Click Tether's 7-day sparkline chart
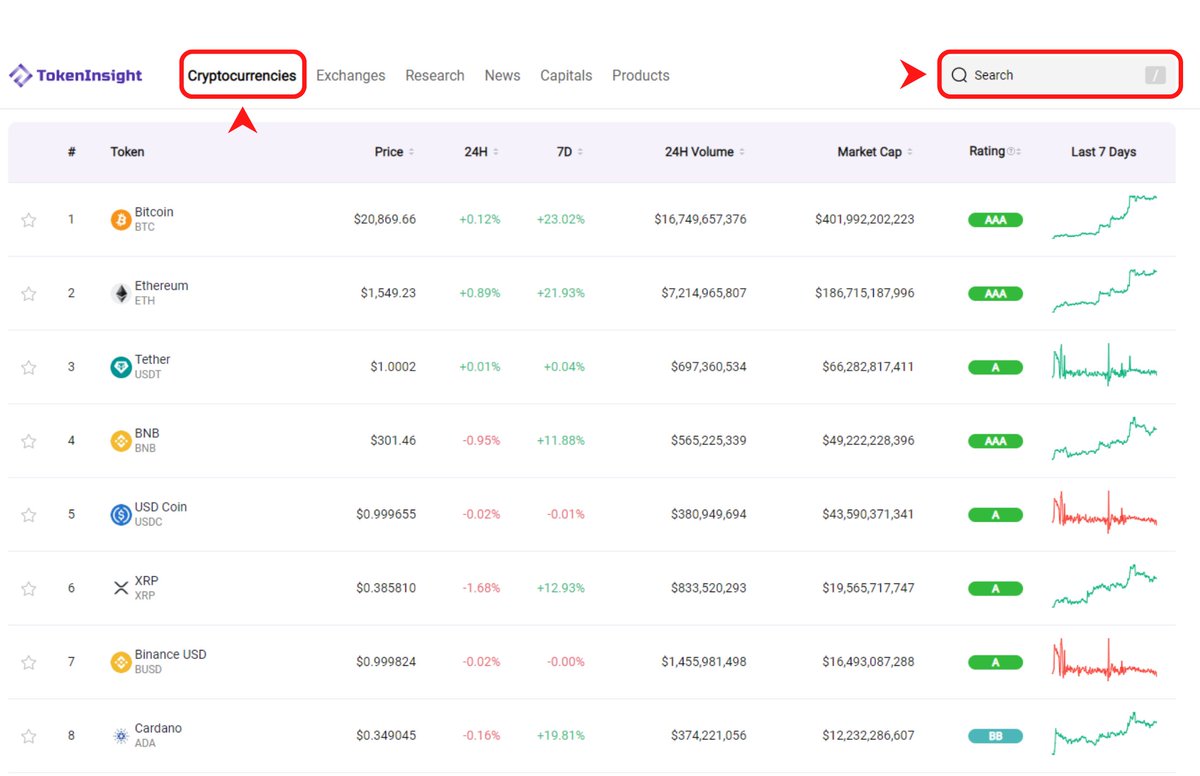1200x776 pixels. (x=1104, y=365)
